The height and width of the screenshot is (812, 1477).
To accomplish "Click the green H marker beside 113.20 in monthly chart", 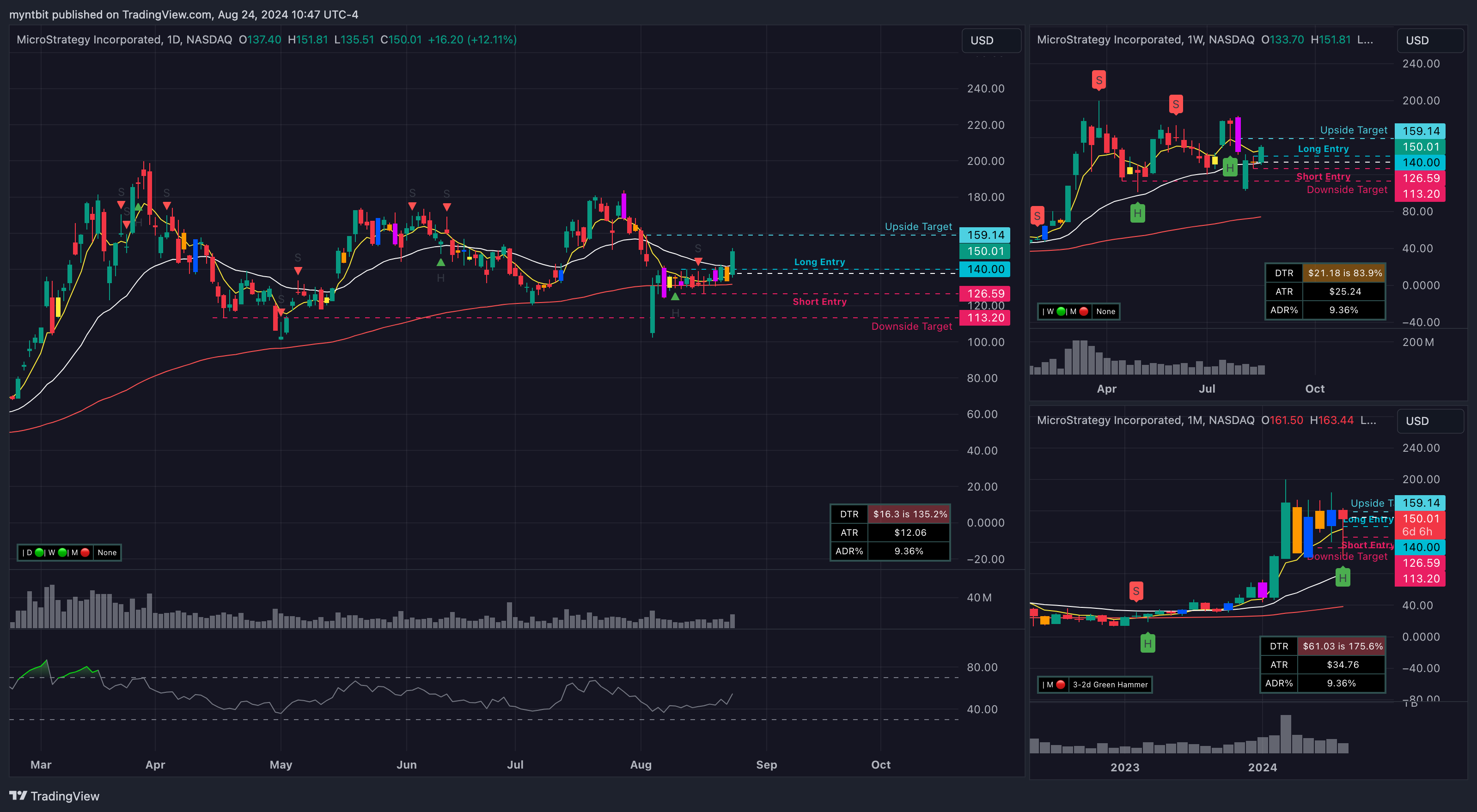I will pos(1342,577).
